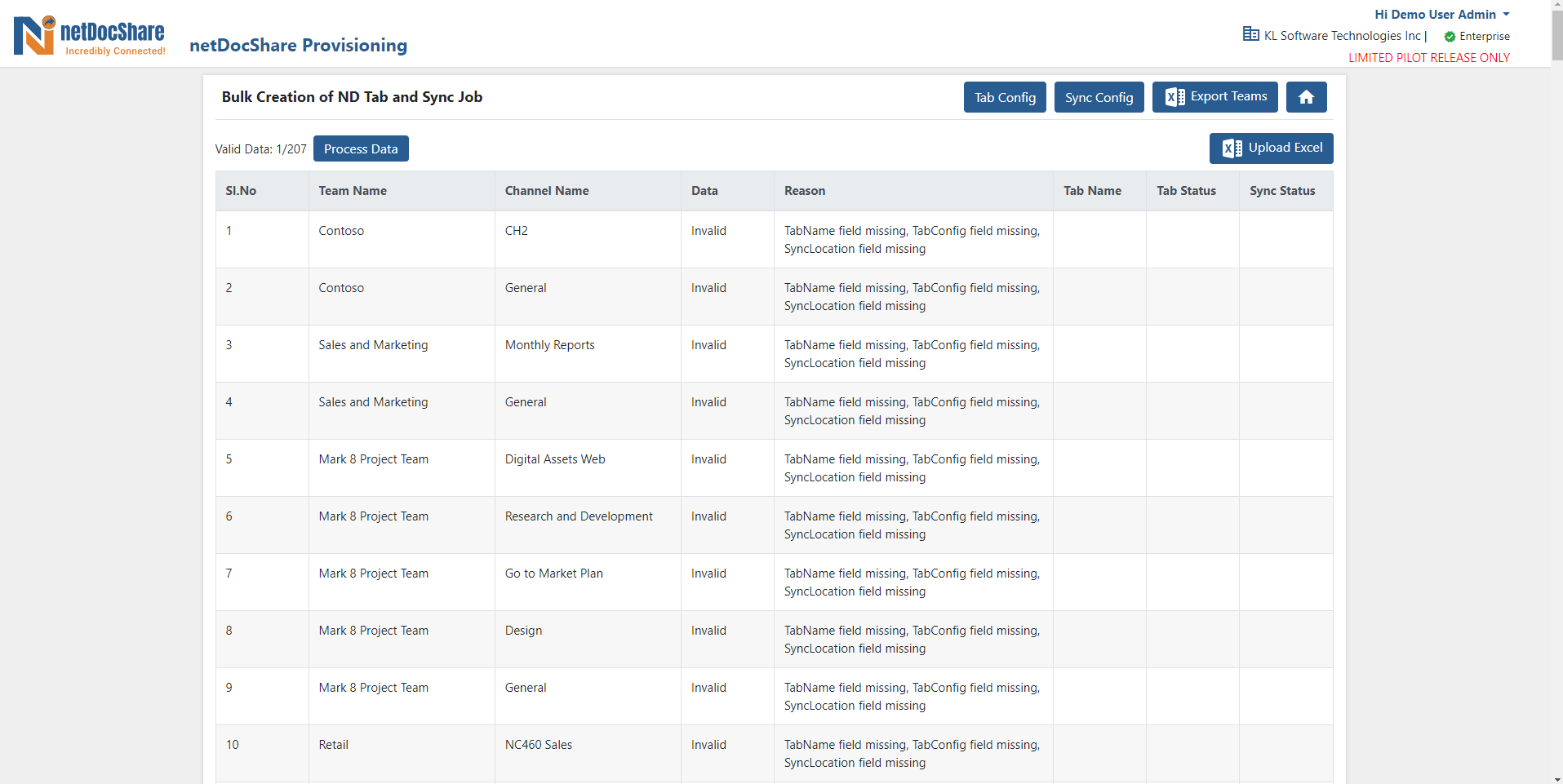This screenshot has height=784, width=1563.
Task: Select the CH2 channel cell
Action: (588, 240)
